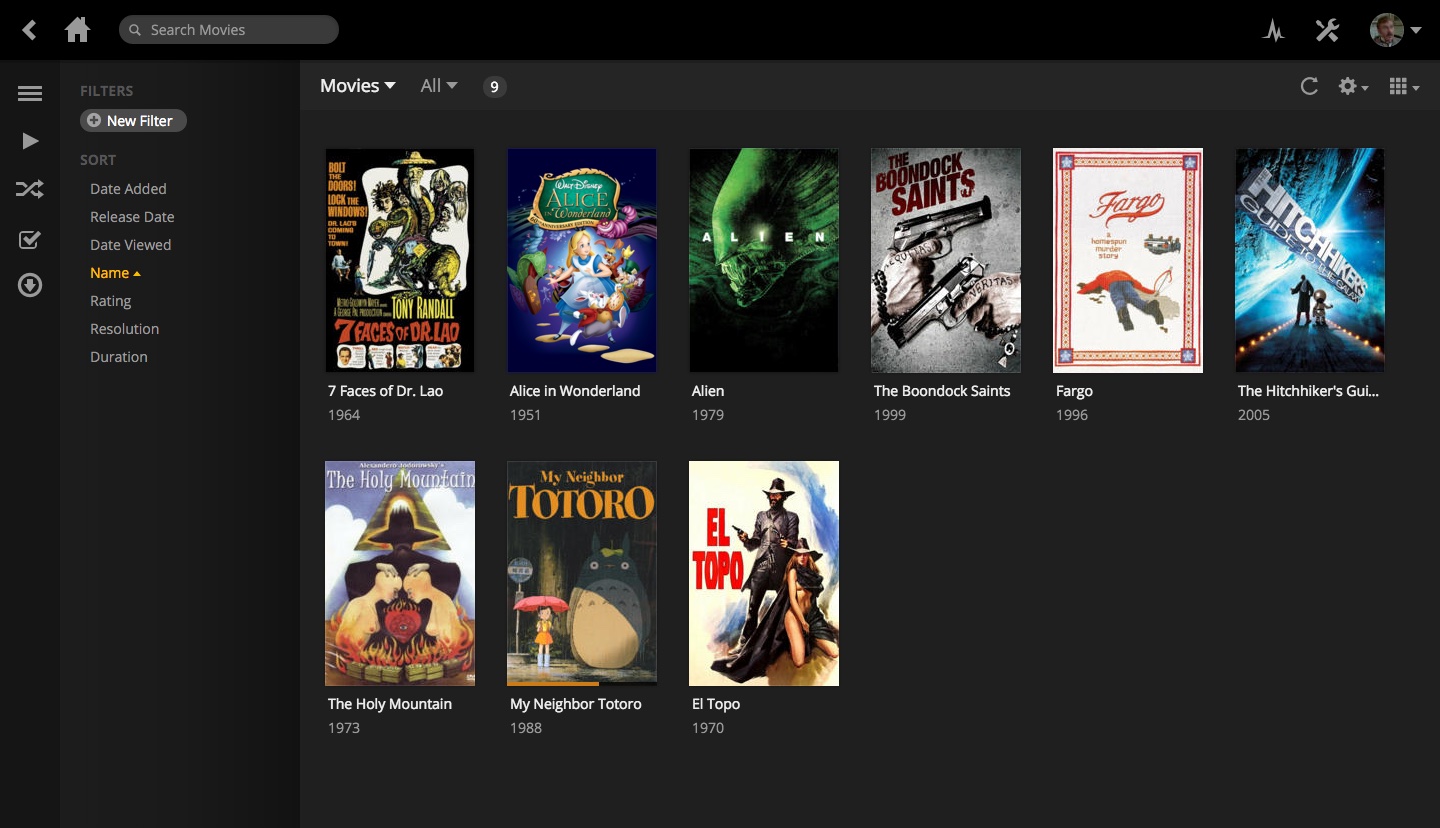
Task: Click the year 1970 text
Action: (708, 728)
